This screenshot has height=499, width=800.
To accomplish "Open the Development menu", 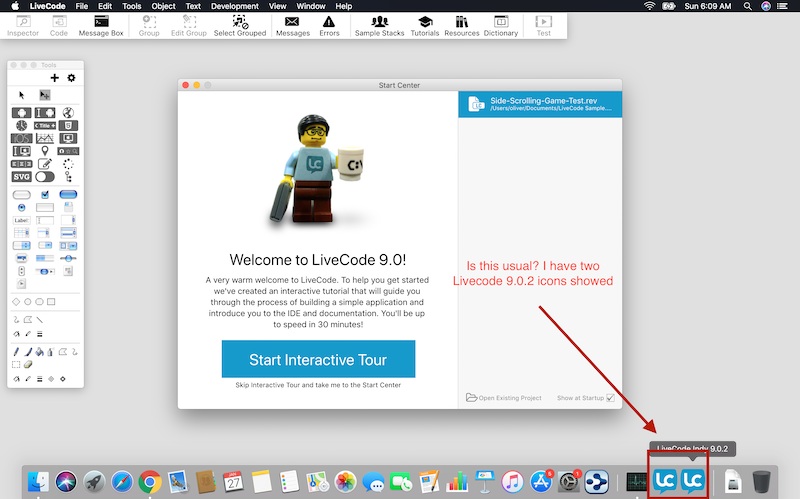I will [235, 6].
